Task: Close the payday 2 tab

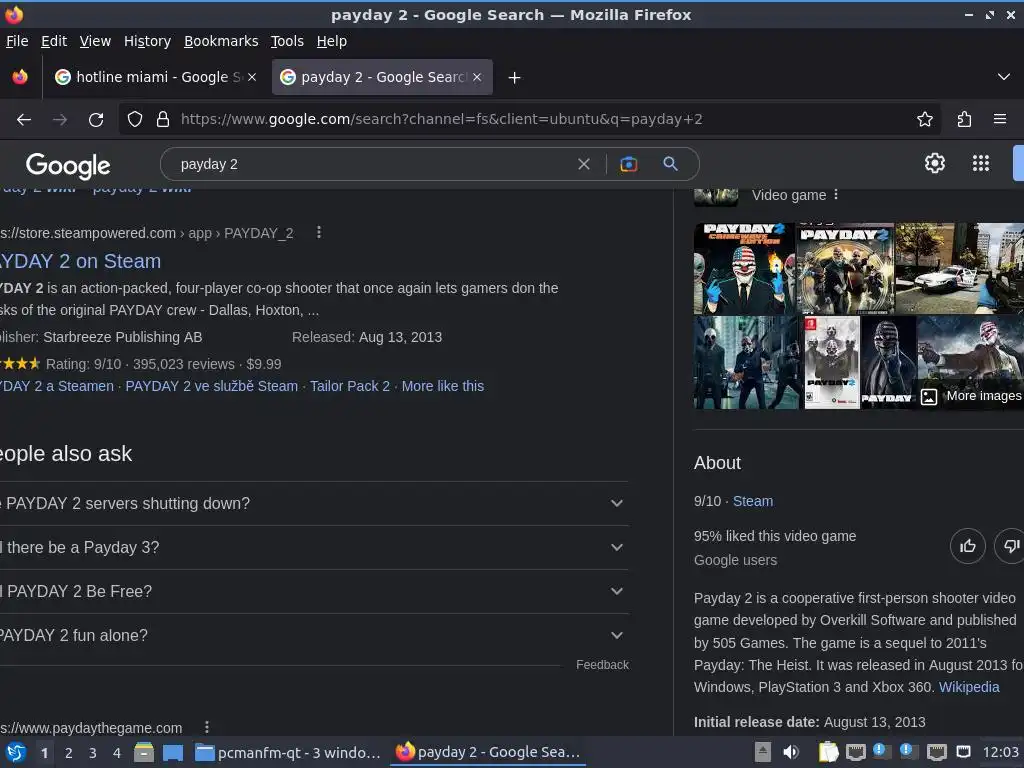Action: (x=477, y=77)
